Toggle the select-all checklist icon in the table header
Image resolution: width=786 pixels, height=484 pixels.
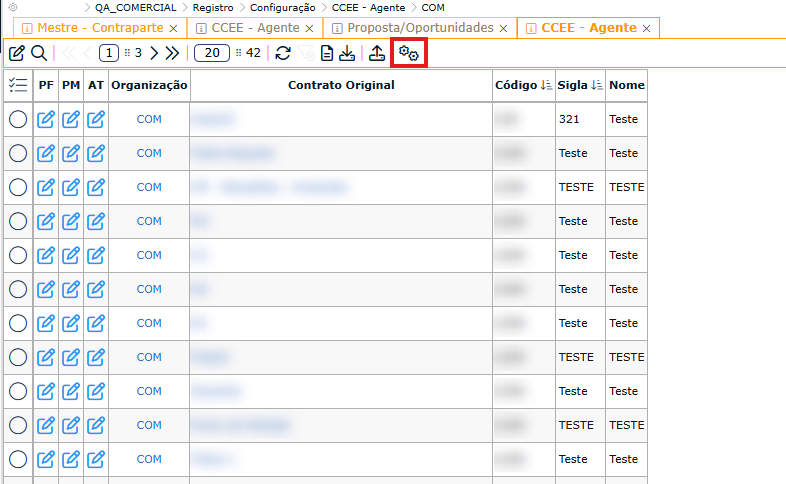[x=18, y=86]
